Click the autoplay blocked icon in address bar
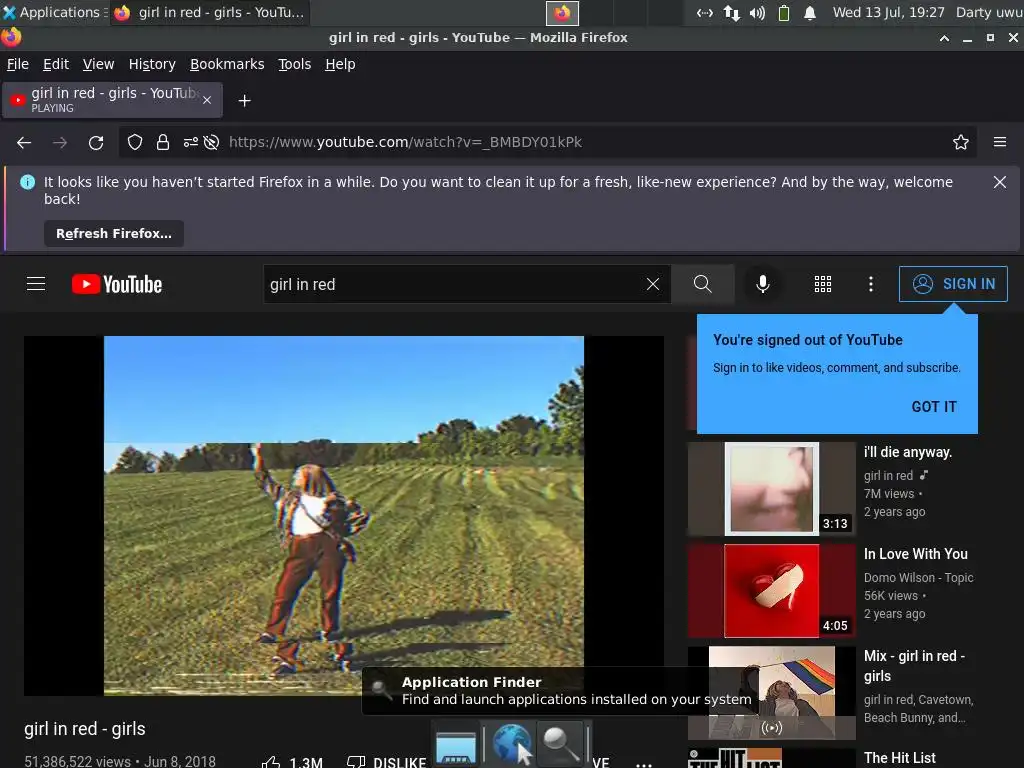Viewport: 1024px width, 768px height. tap(211, 142)
